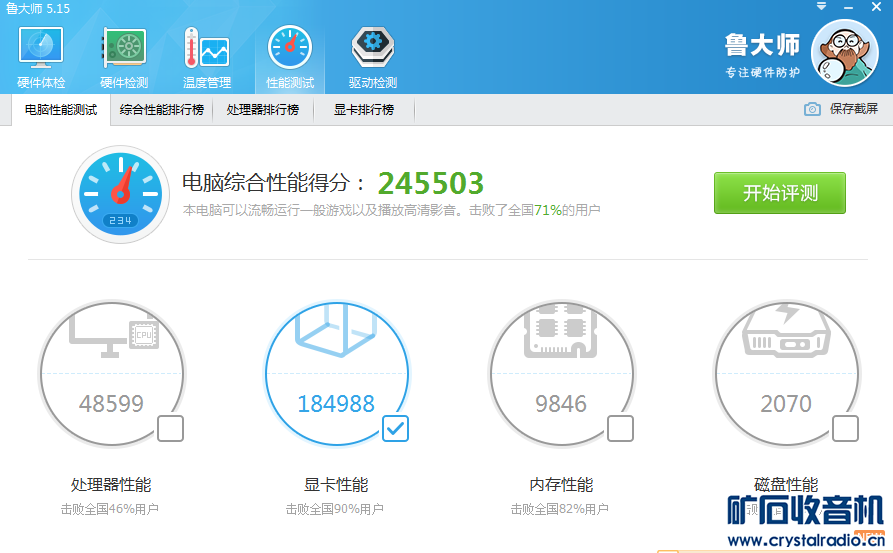The width and height of the screenshot is (893, 553).
Task: Click 击败全国82%用户 text
Action: point(560,509)
